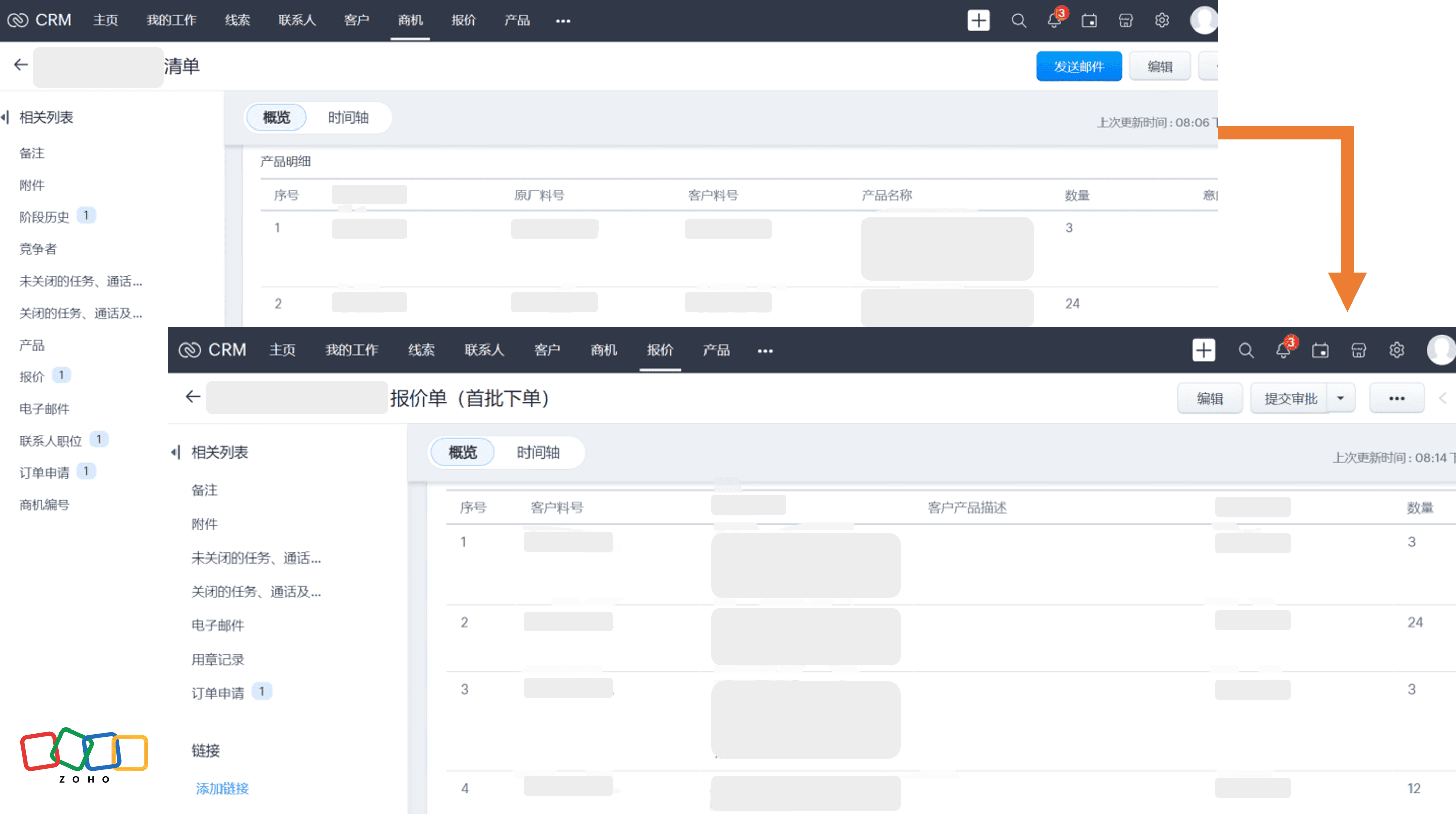Click 添加链接 link
The width and height of the screenshot is (1456, 815).
[x=222, y=788]
